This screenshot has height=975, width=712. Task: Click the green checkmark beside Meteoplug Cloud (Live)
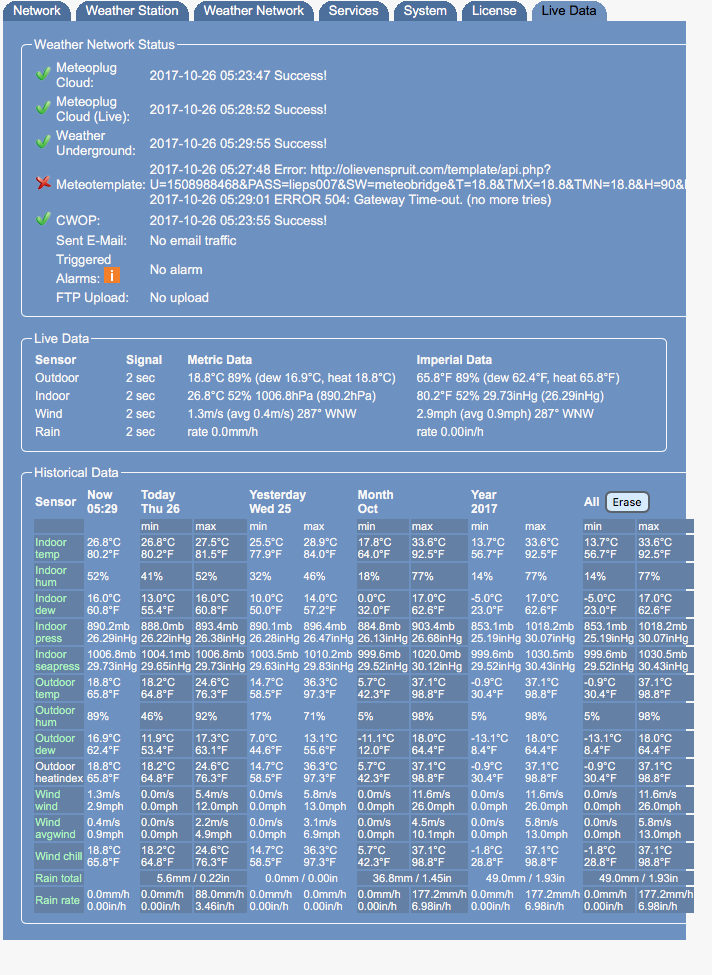[x=43, y=108]
